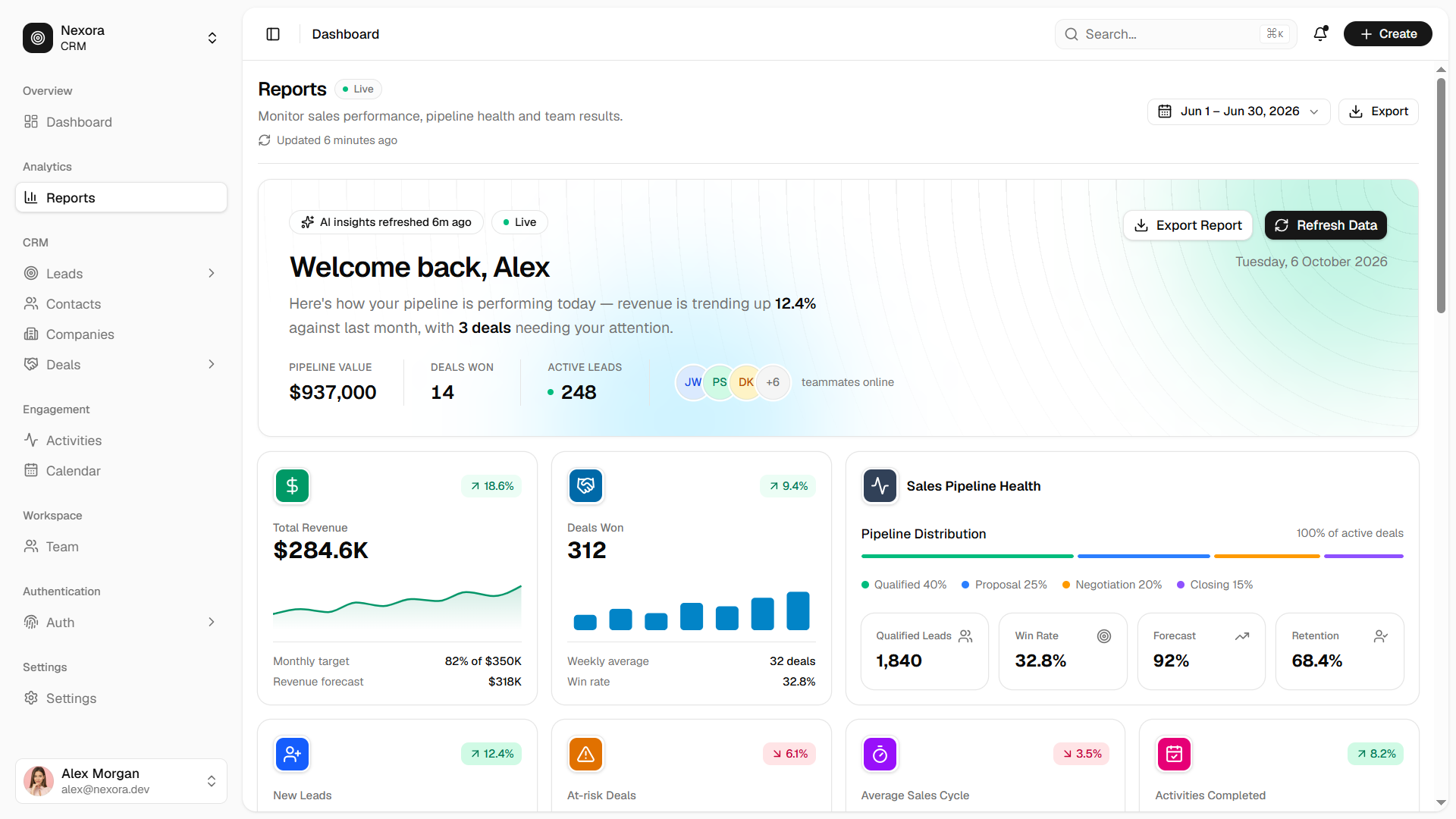1456x819 pixels.
Task: Click the JW teammate avatar
Action: 692,382
